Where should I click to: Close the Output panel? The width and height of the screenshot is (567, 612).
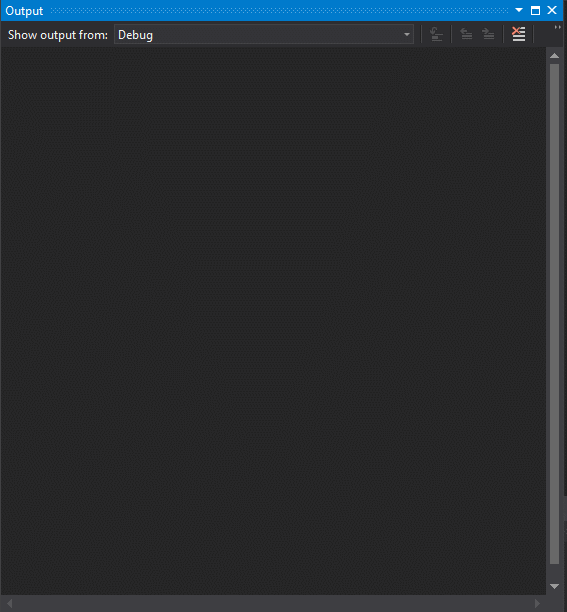pos(552,11)
